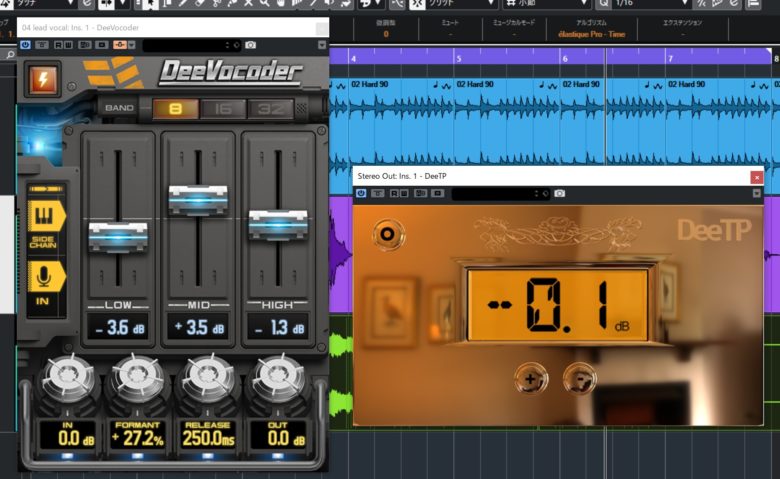Select 16 band mode in DeeVocoder
780x479 pixels.
coord(223,108)
